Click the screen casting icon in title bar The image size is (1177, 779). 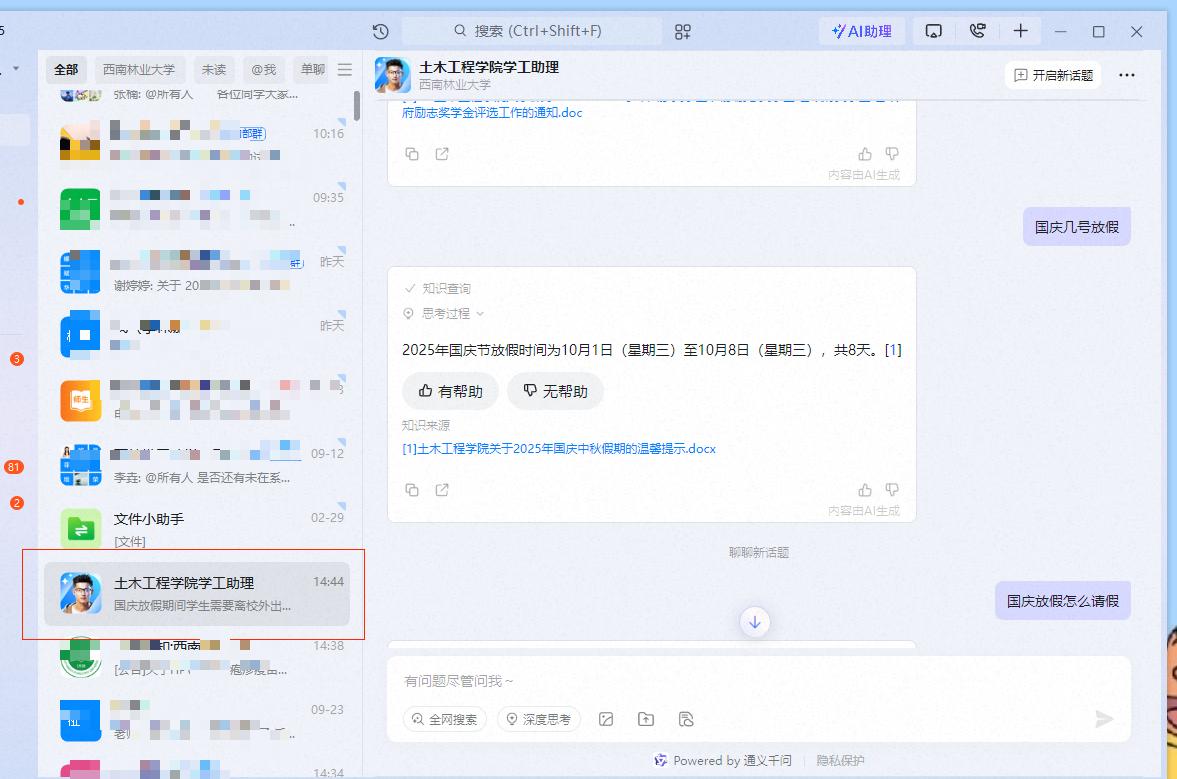(933, 31)
